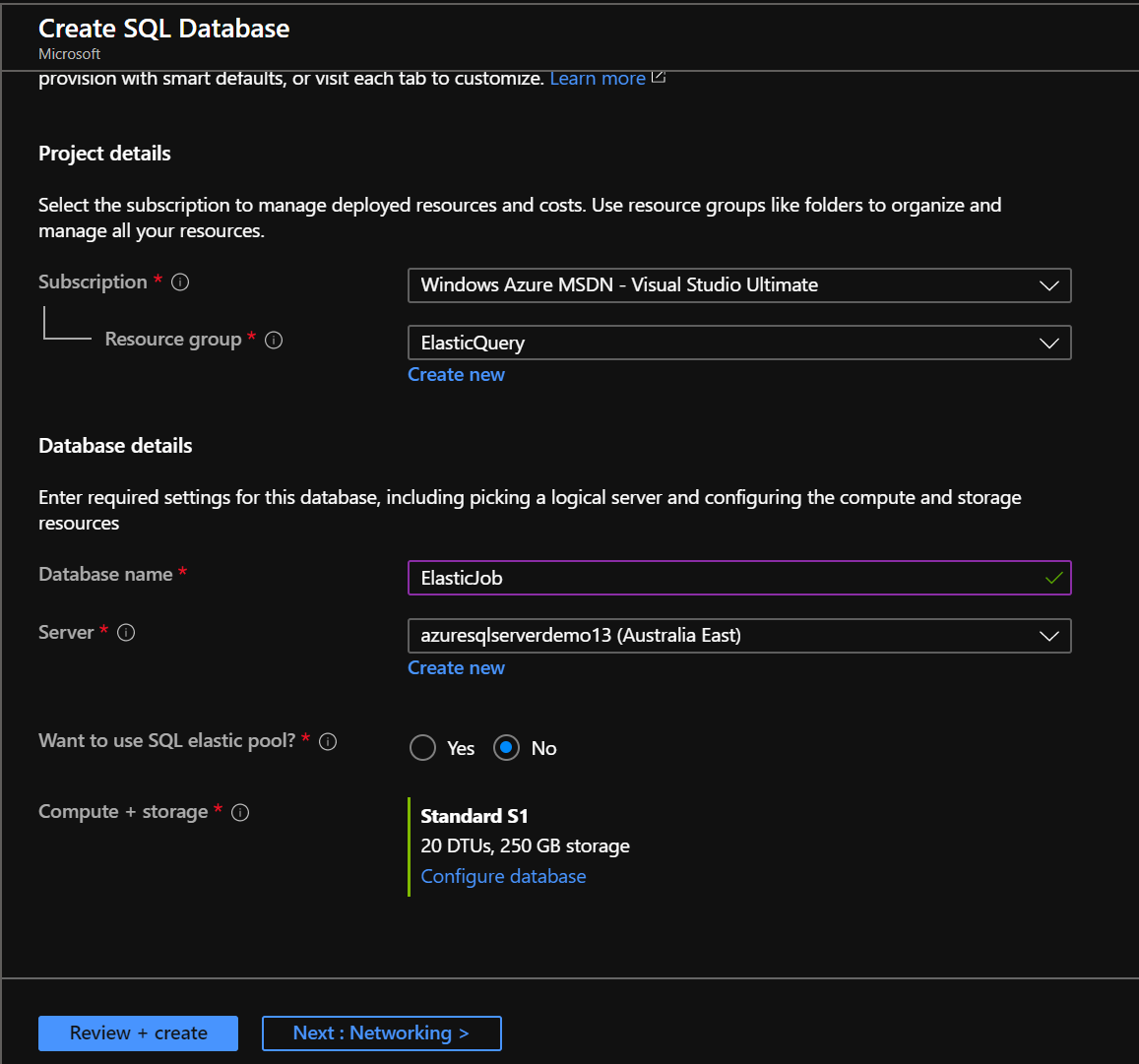
Task: Click the info icon next to Subscription
Action: 180,282
